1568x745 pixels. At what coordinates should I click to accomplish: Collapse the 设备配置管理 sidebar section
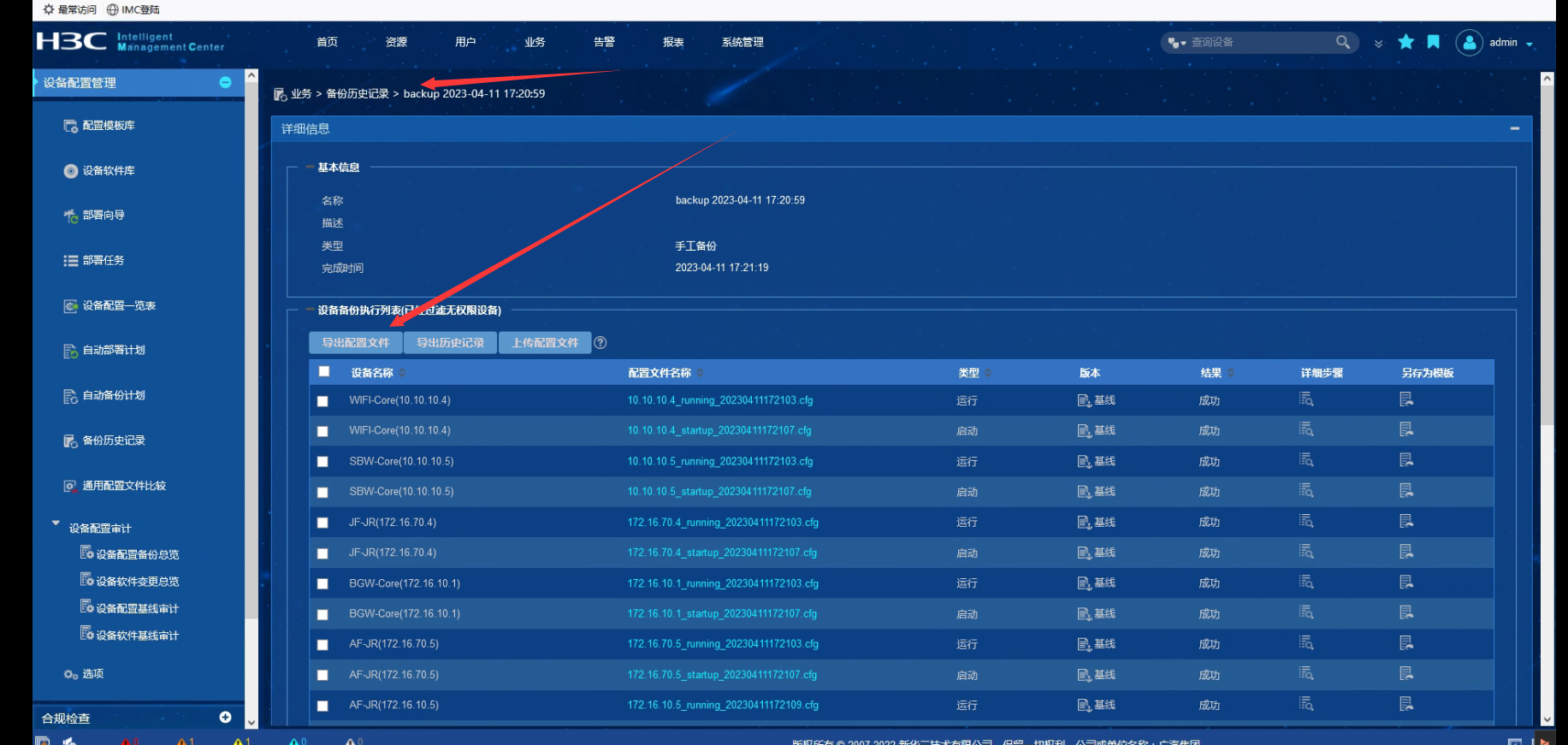(226, 83)
